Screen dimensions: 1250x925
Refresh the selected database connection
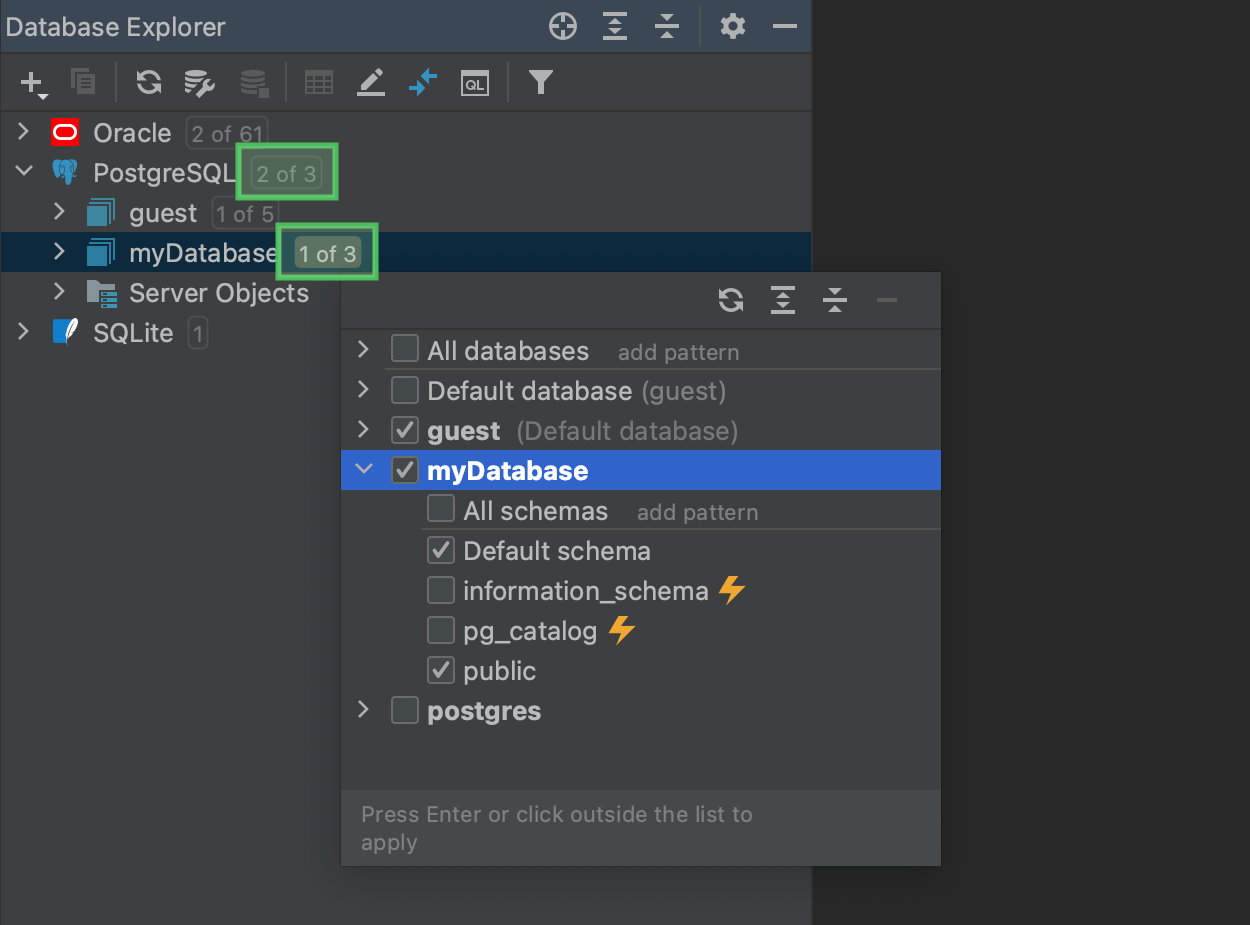(148, 83)
